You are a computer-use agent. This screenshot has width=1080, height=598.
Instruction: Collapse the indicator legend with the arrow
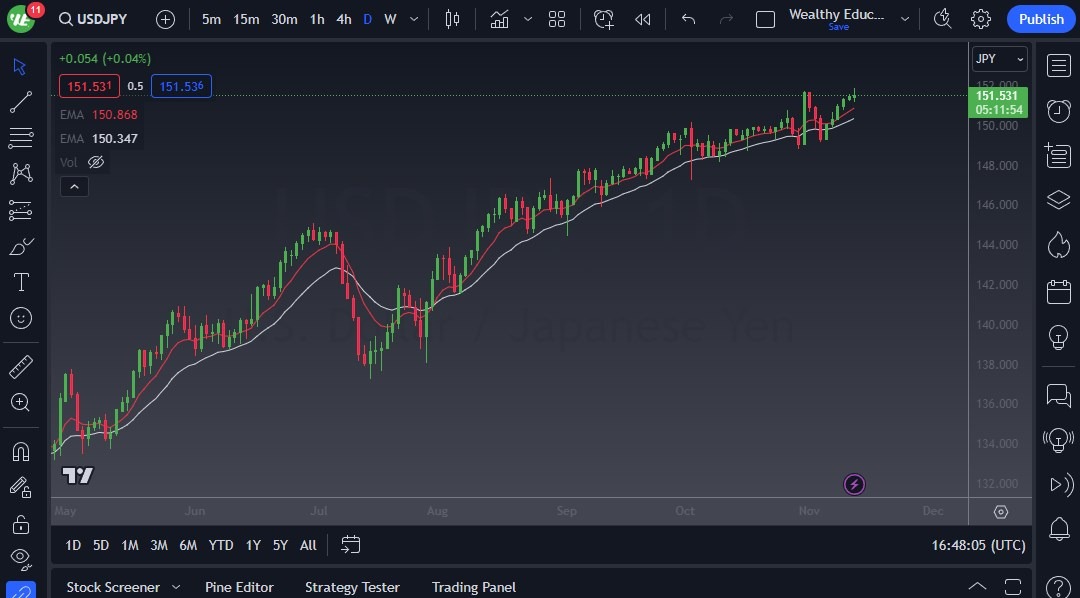(x=74, y=186)
